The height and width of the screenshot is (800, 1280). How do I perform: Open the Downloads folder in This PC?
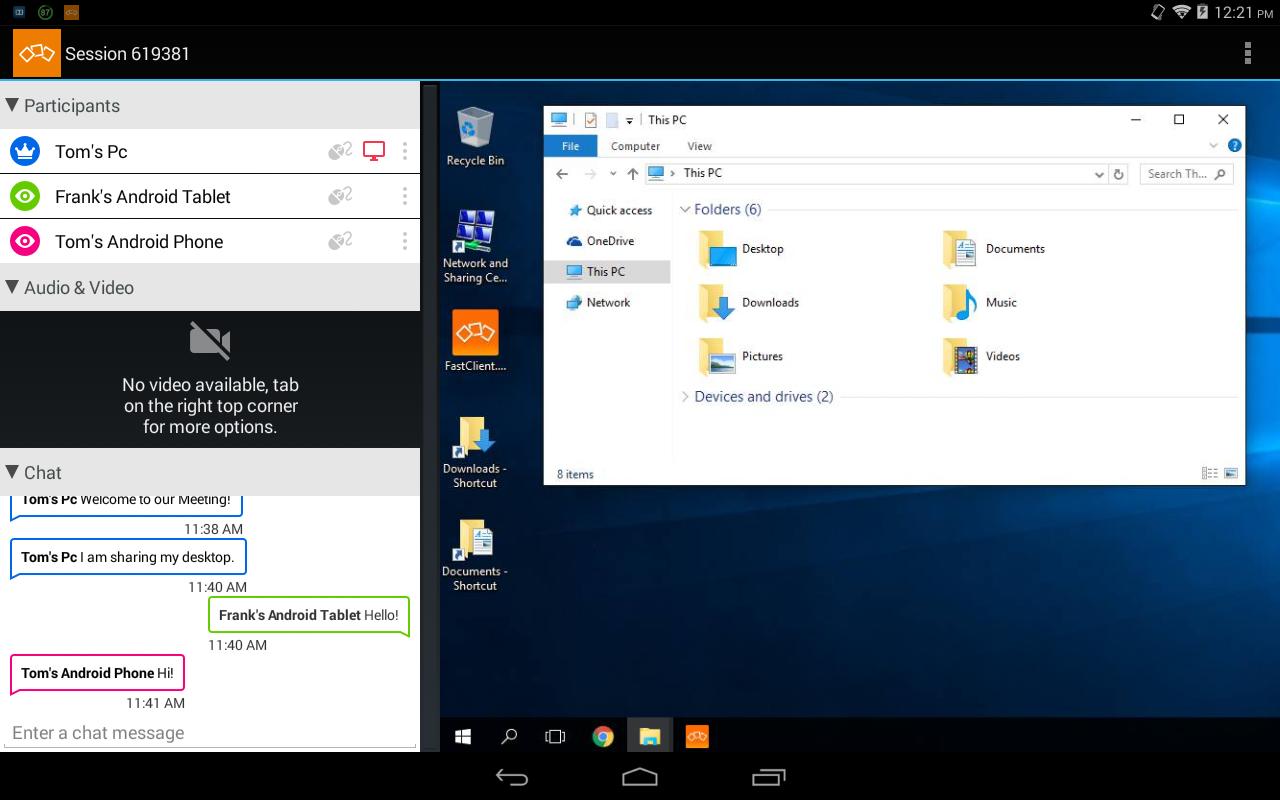(x=768, y=303)
